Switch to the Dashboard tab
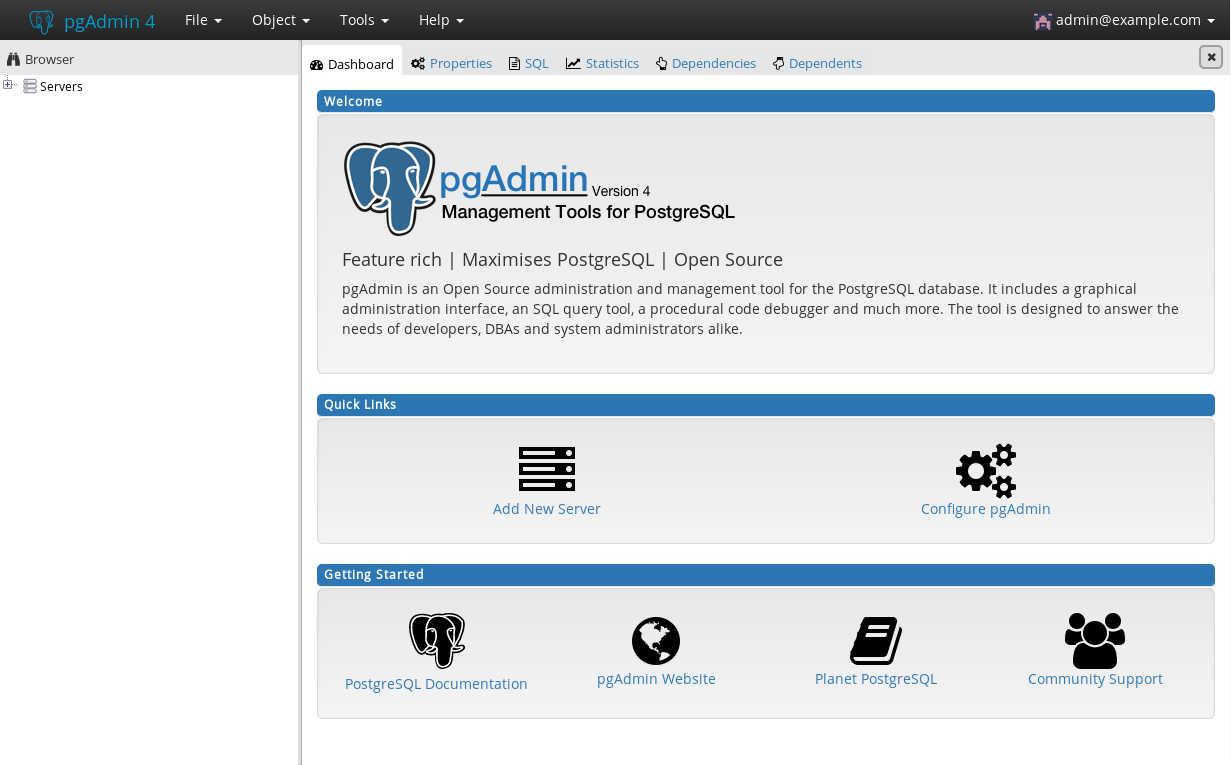The height and width of the screenshot is (765, 1231). (x=352, y=63)
